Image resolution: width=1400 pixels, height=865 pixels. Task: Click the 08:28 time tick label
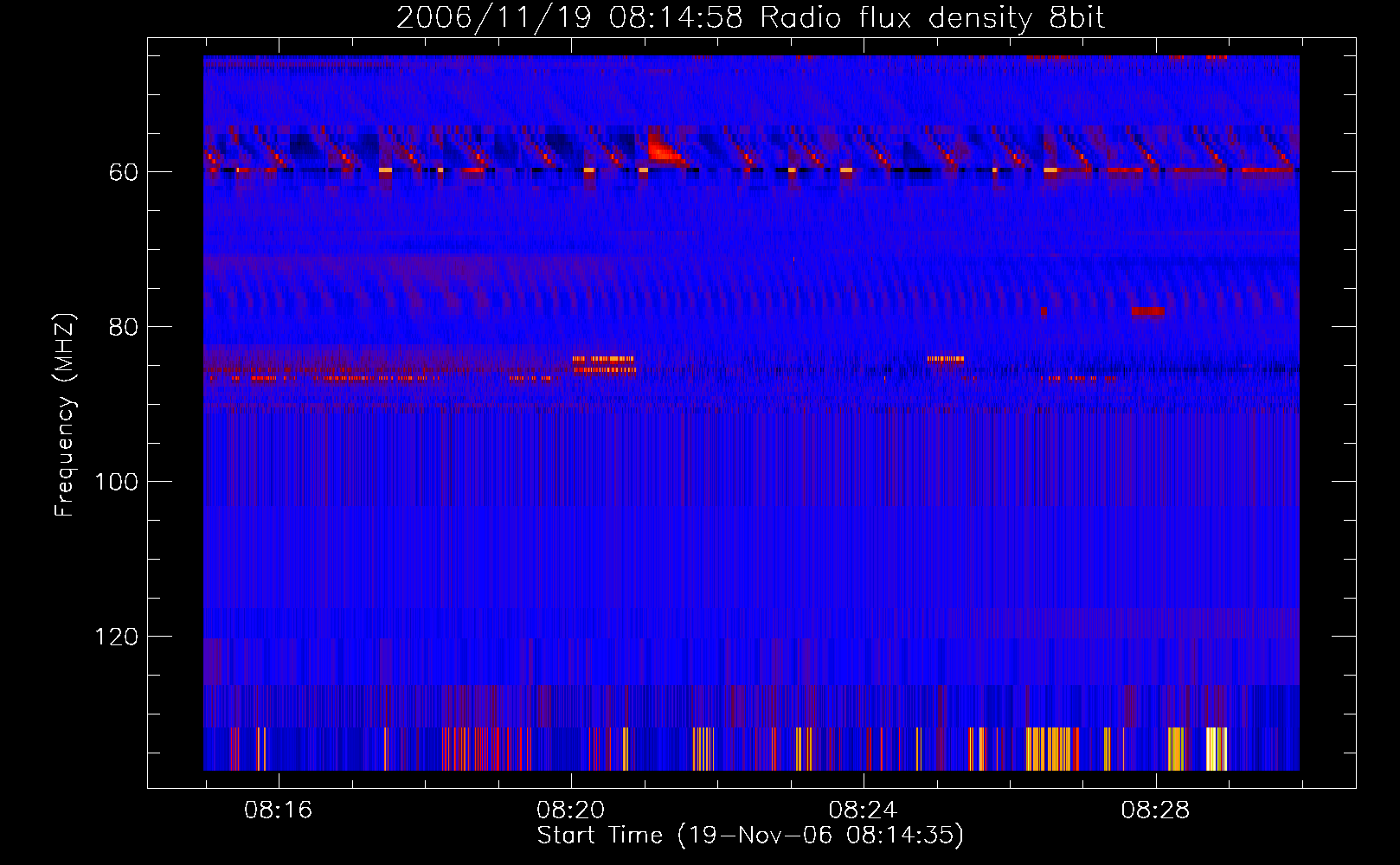pos(1156,811)
